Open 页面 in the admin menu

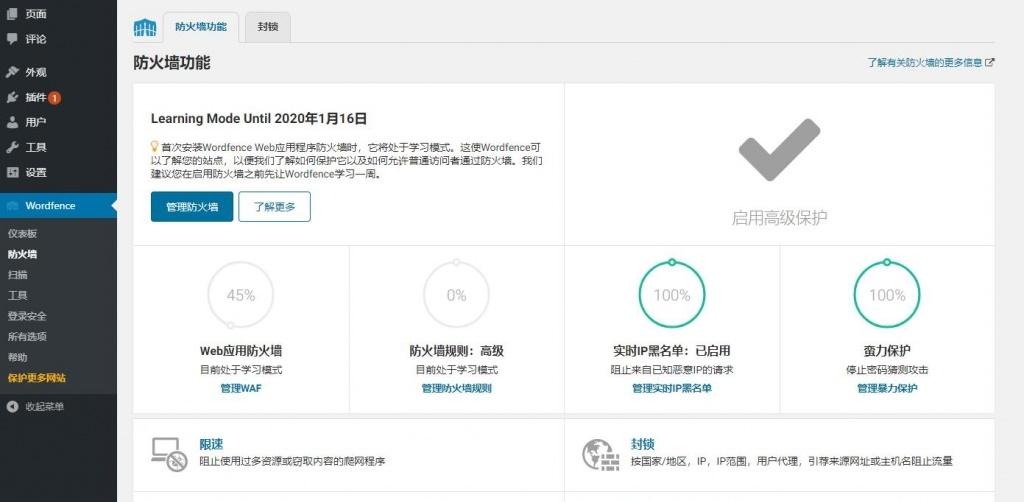pos(36,14)
